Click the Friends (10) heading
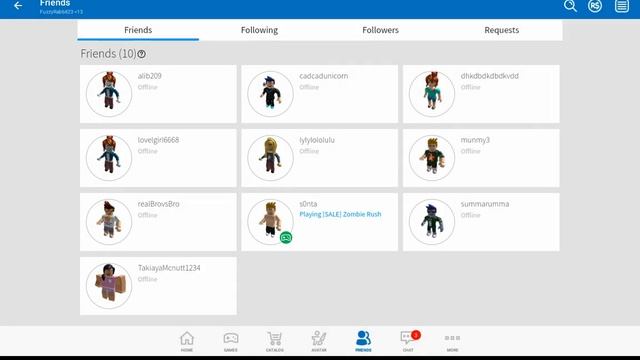The image size is (640, 360). [x=108, y=54]
